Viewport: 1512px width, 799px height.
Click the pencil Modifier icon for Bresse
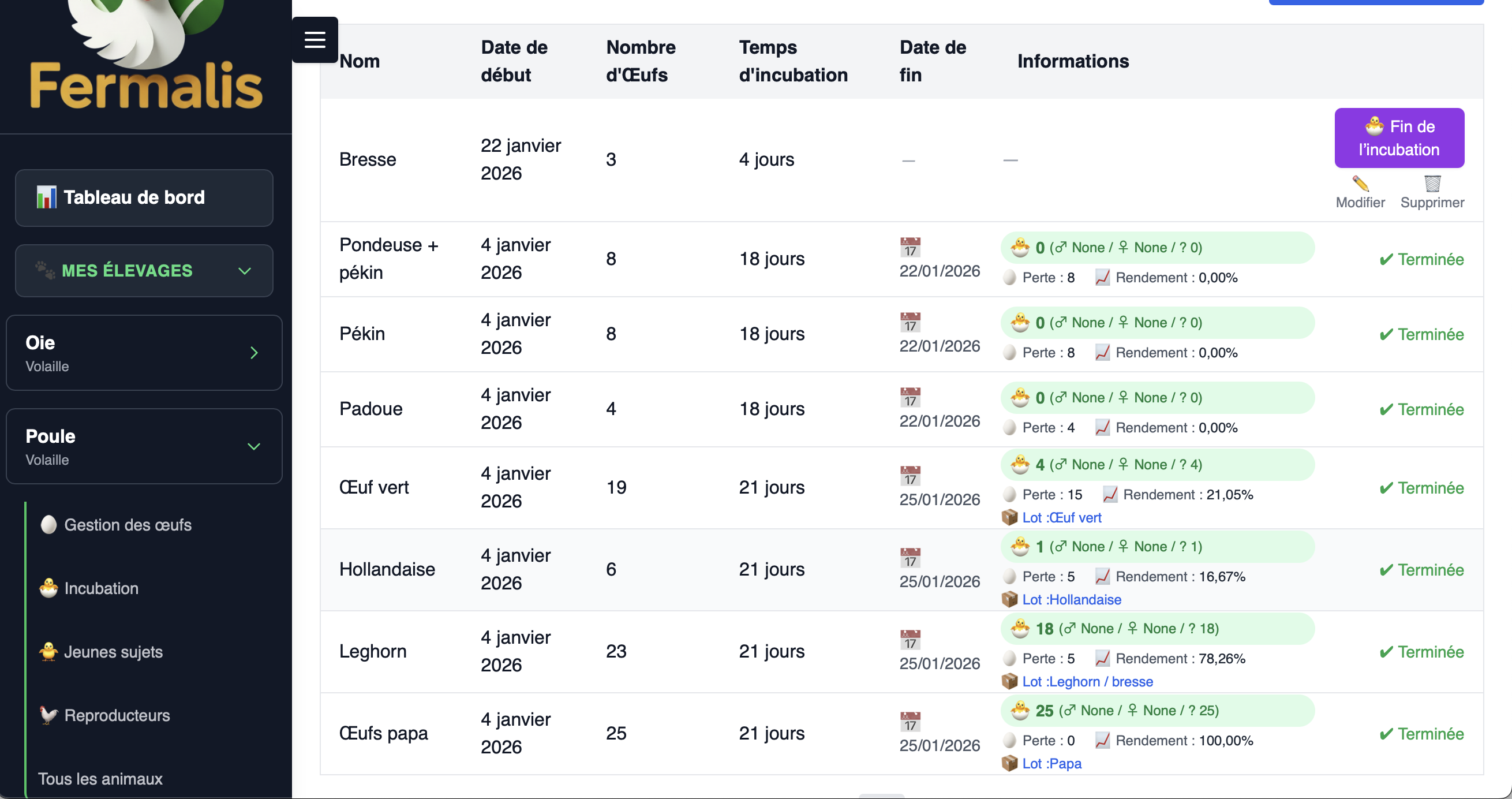click(1360, 184)
